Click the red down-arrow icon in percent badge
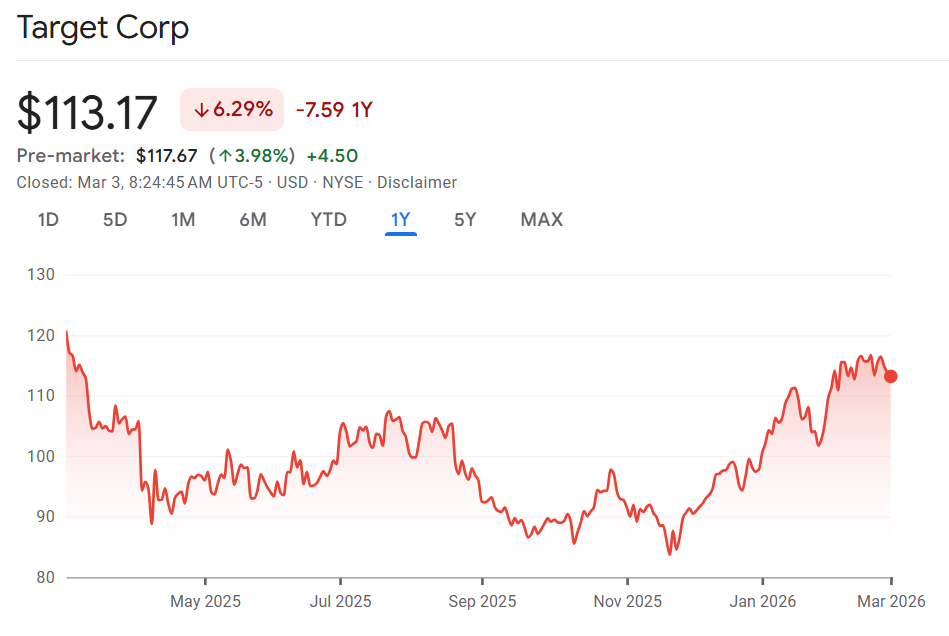The width and height of the screenshot is (949, 636). point(201,110)
